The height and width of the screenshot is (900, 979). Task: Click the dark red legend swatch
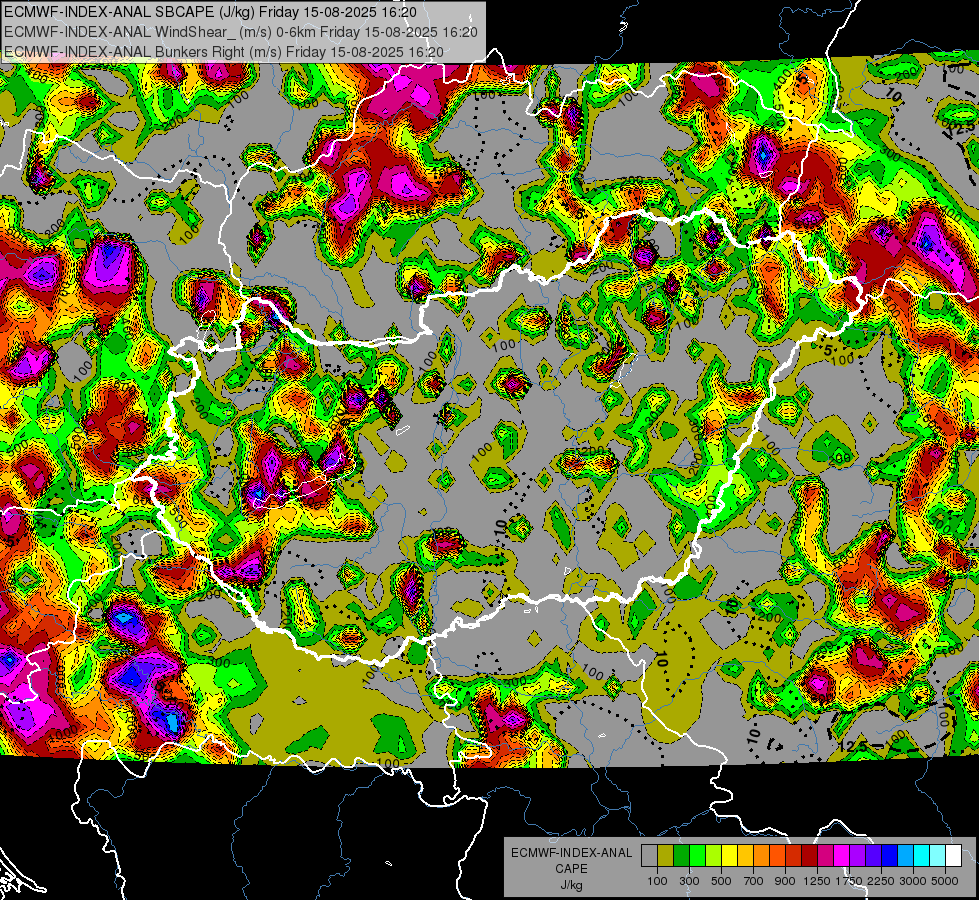point(810,856)
